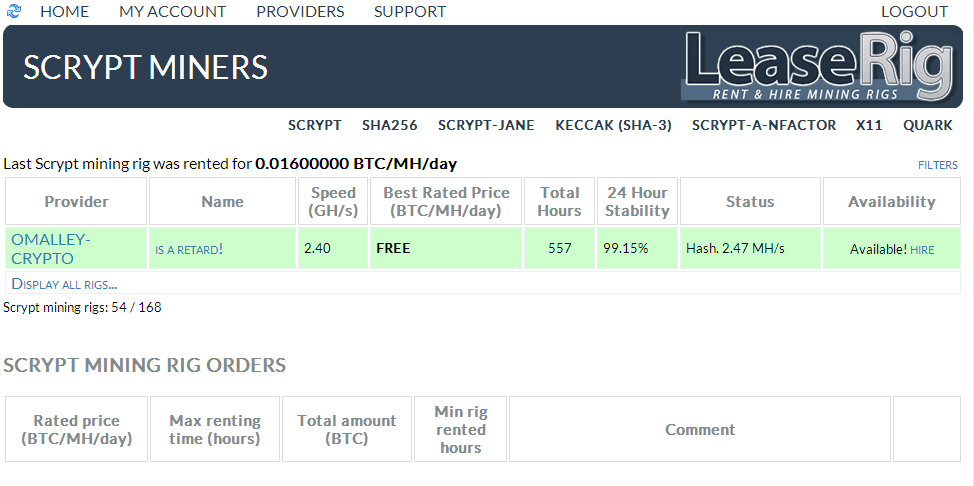This screenshot has width=974, height=486.
Task: Open the HOME menu item
Action: pyautogui.click(x=65, y=12)
